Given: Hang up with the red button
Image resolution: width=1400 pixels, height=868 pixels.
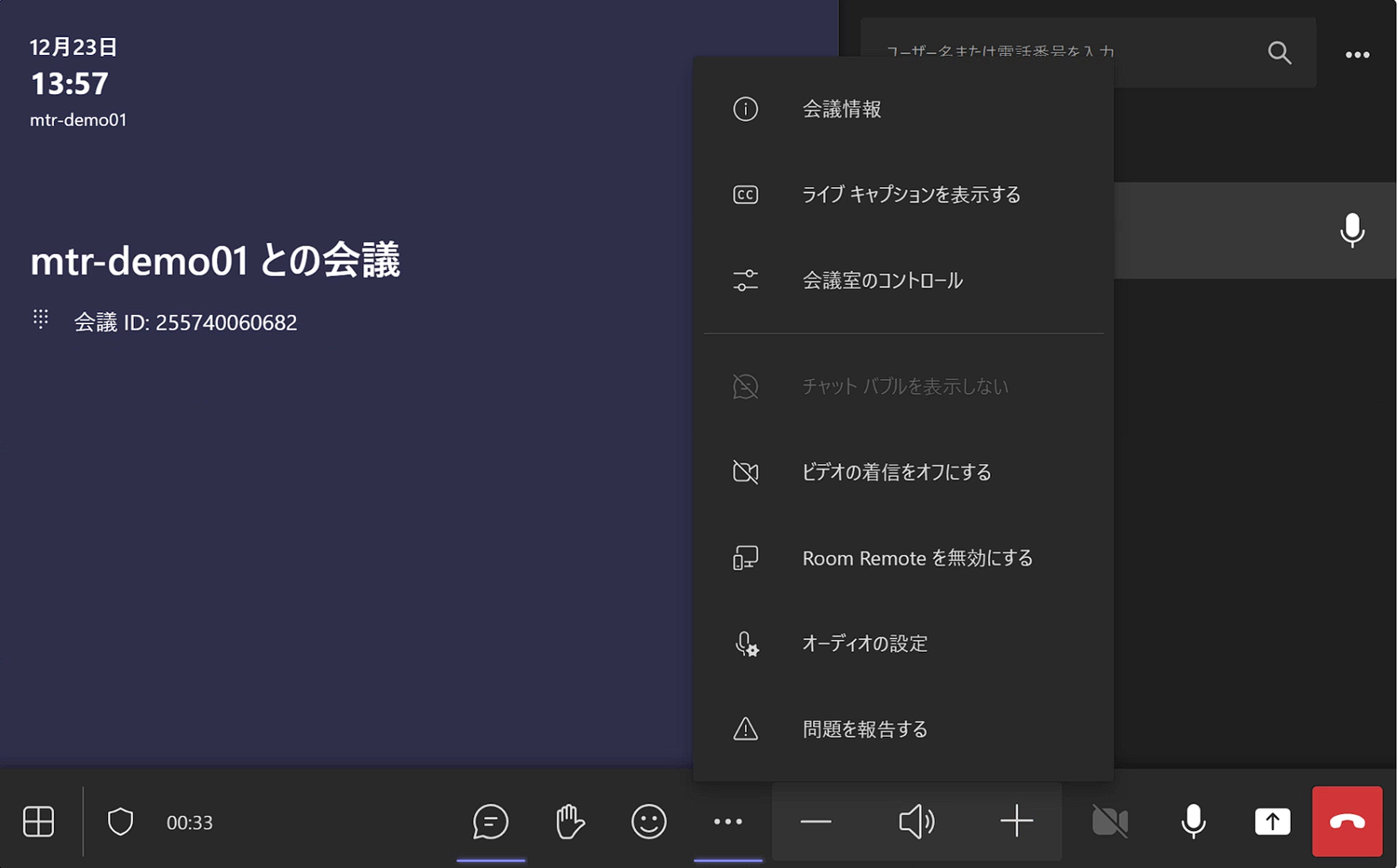Looking at the screenshot, I should 1348,821.
